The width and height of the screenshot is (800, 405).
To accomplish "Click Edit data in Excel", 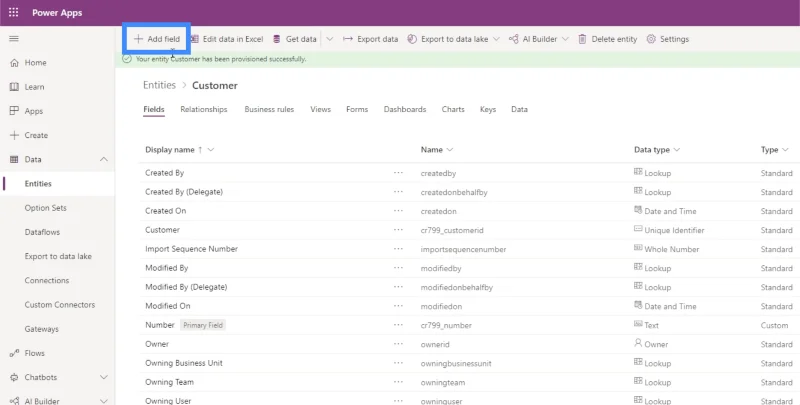I will [x=227, y=39].
